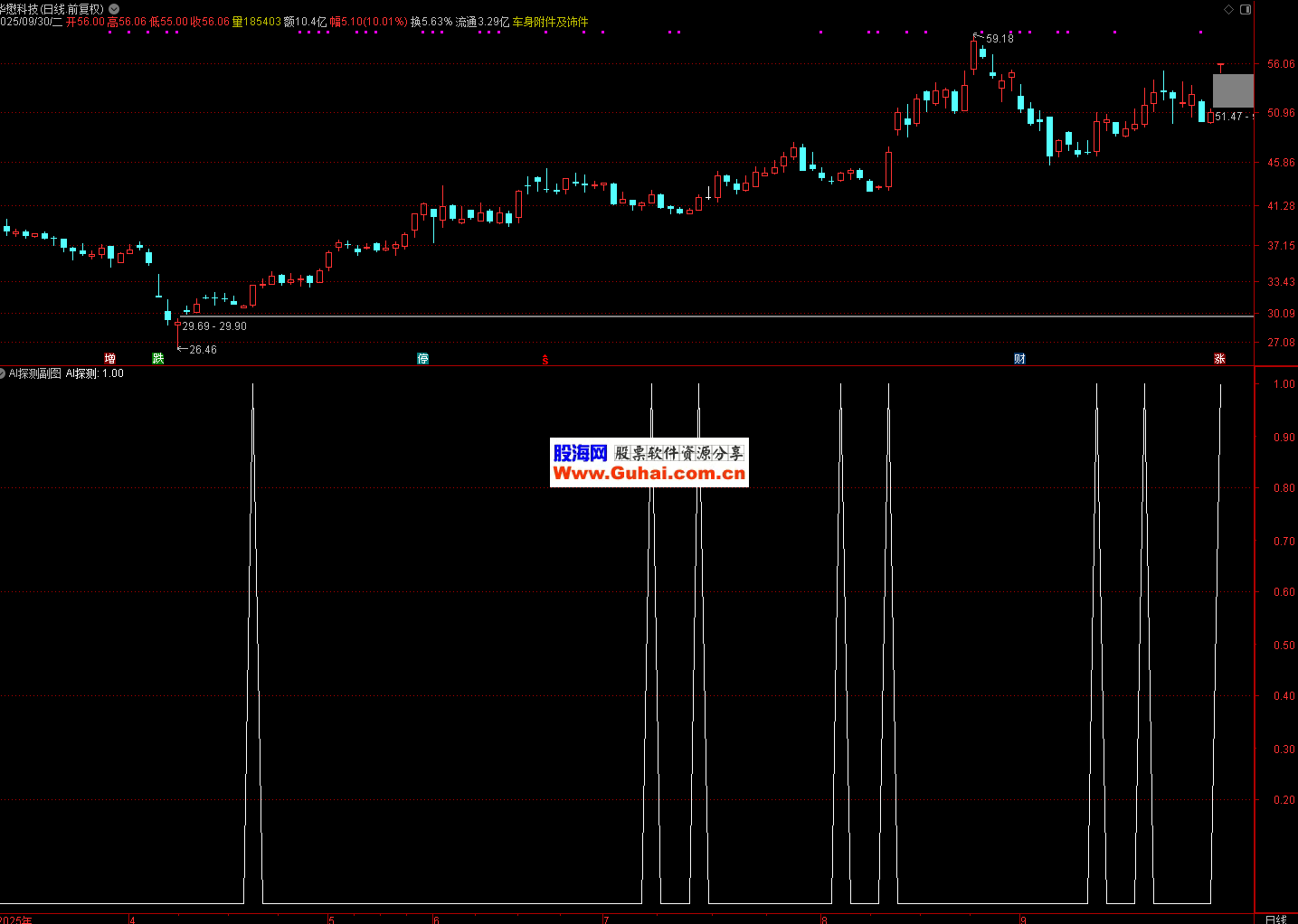The height and width of the screenshot is (924, 1298).
Task: Click the red 增 event marker
Action: [x=109, y=359]
